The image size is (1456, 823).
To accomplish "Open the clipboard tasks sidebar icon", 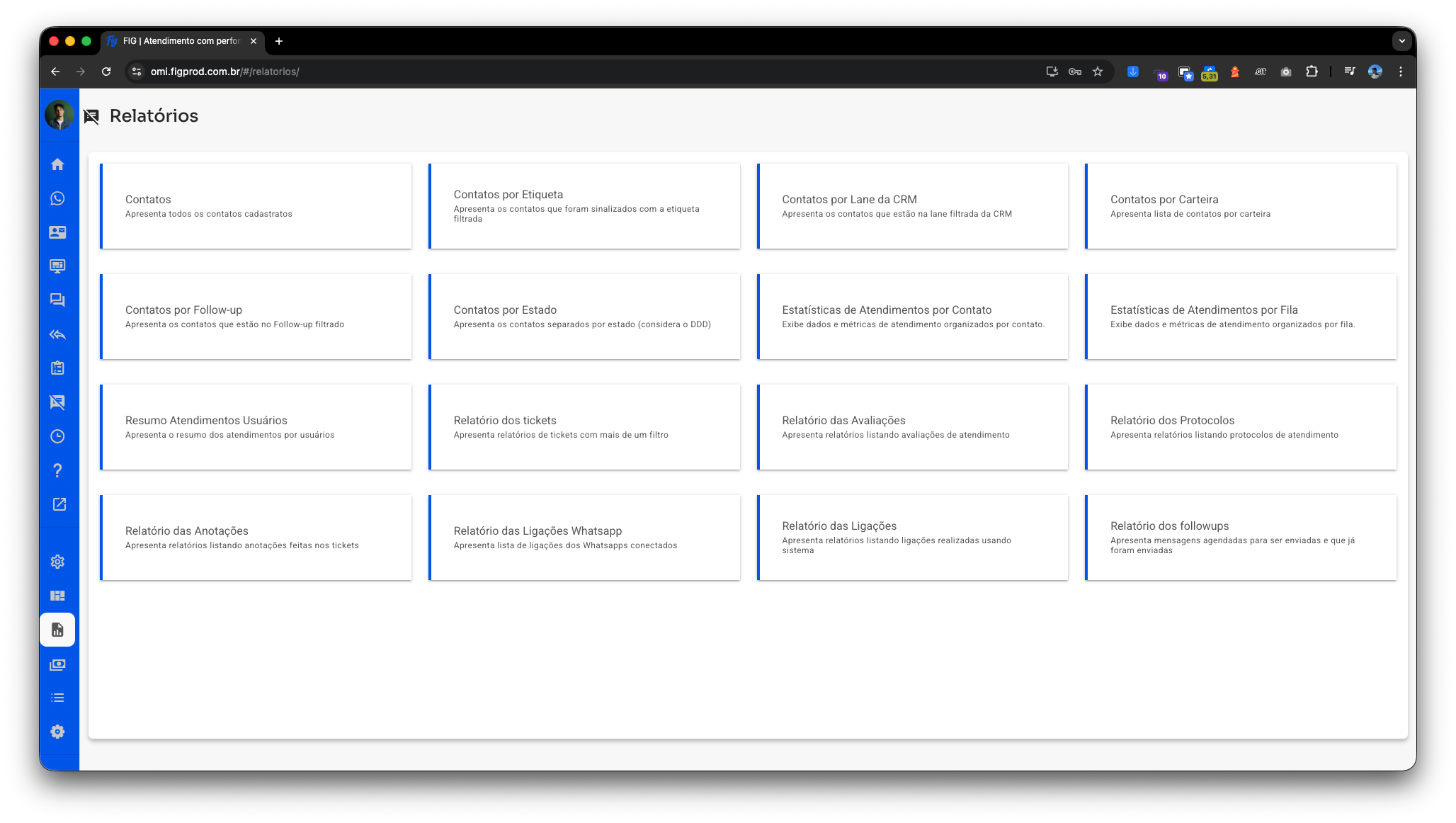I will coord(58,368).
